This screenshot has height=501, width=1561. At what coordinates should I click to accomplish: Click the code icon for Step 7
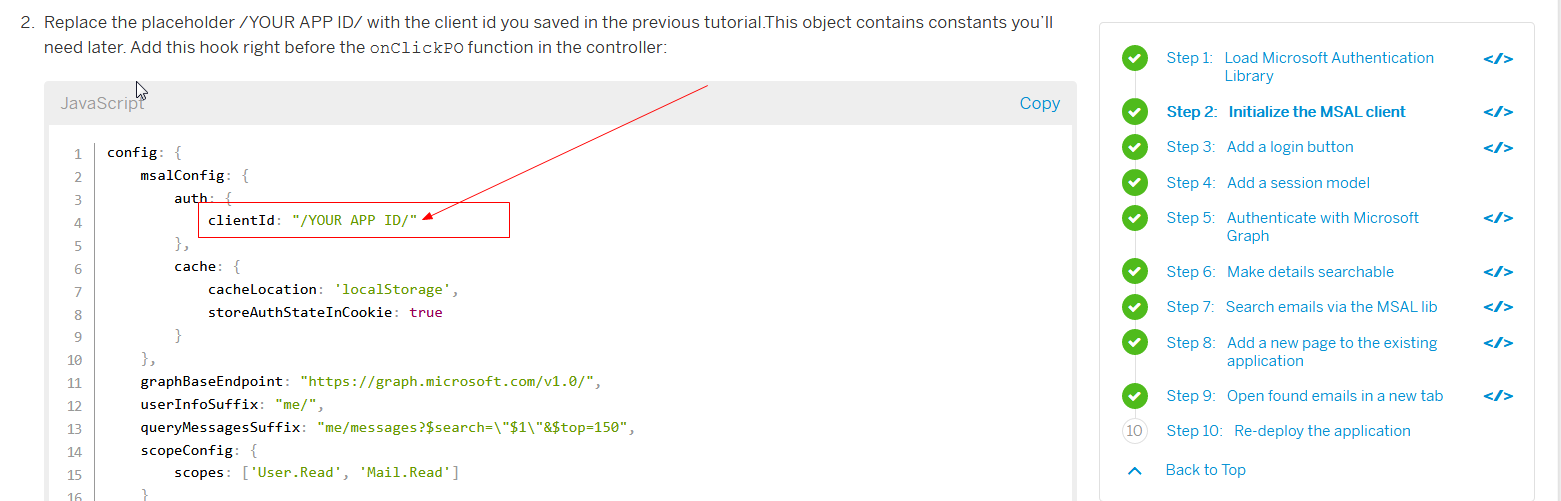coord(1498,307)
